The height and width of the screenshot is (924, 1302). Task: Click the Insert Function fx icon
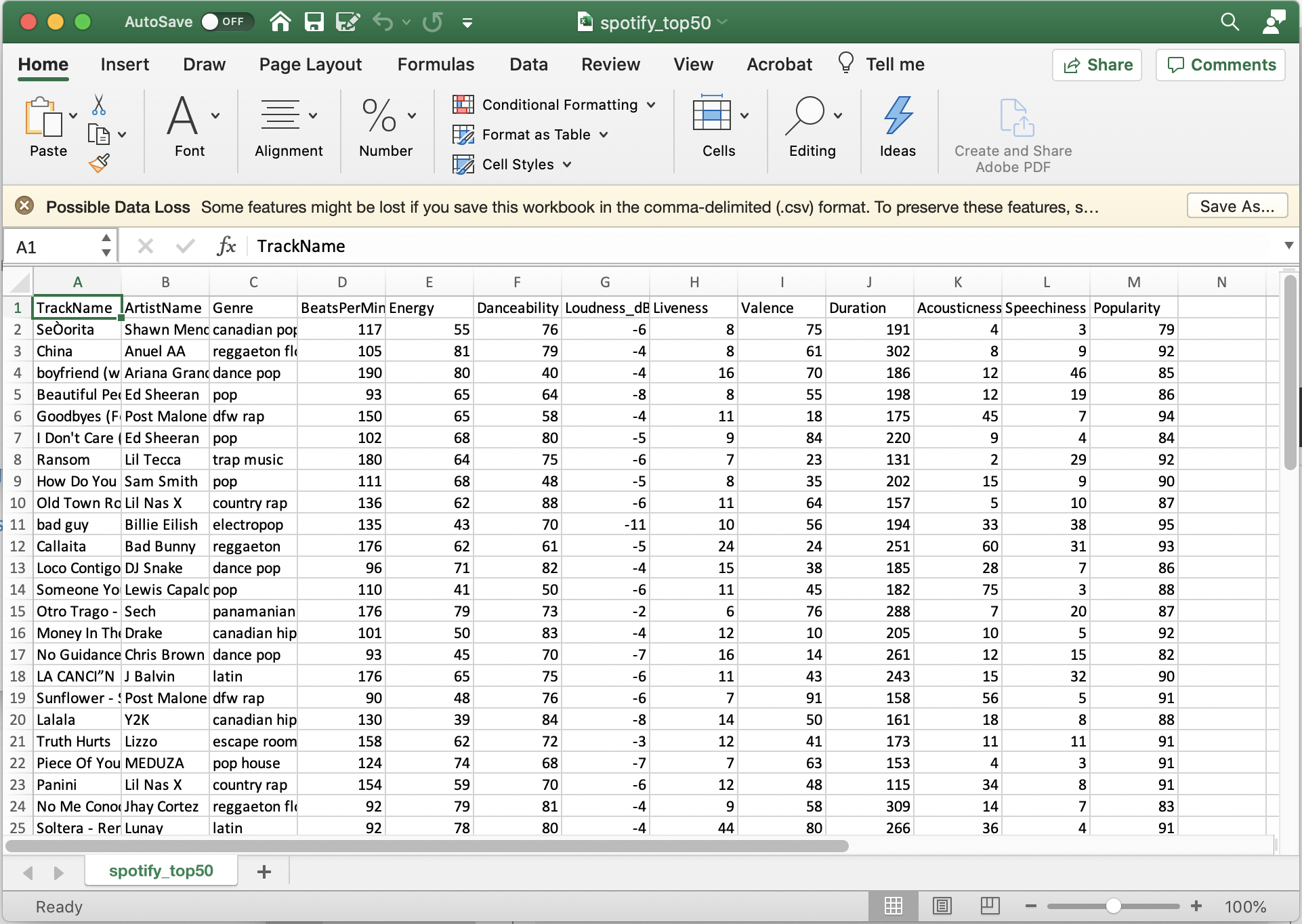coord(226,246)
